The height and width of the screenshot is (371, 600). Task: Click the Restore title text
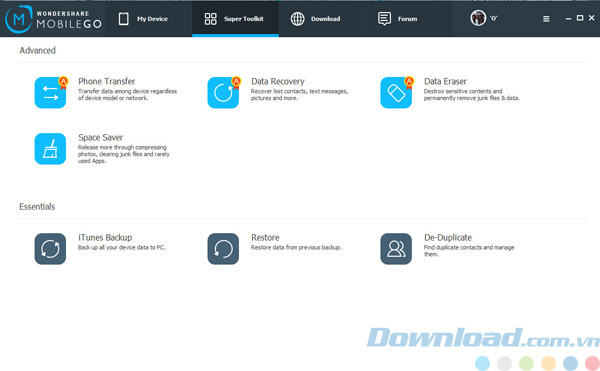coord(265,238)
